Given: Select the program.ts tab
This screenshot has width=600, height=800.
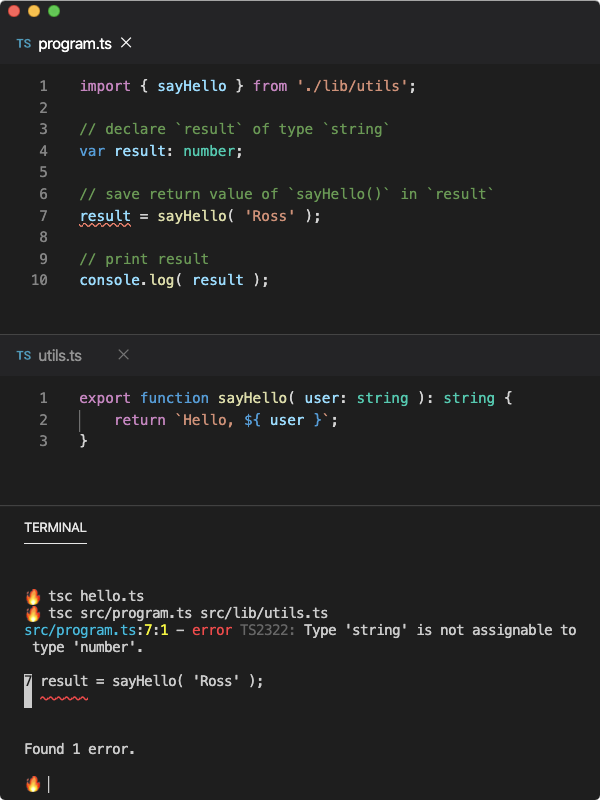Looking at the screenshot, I should [74, 45].
